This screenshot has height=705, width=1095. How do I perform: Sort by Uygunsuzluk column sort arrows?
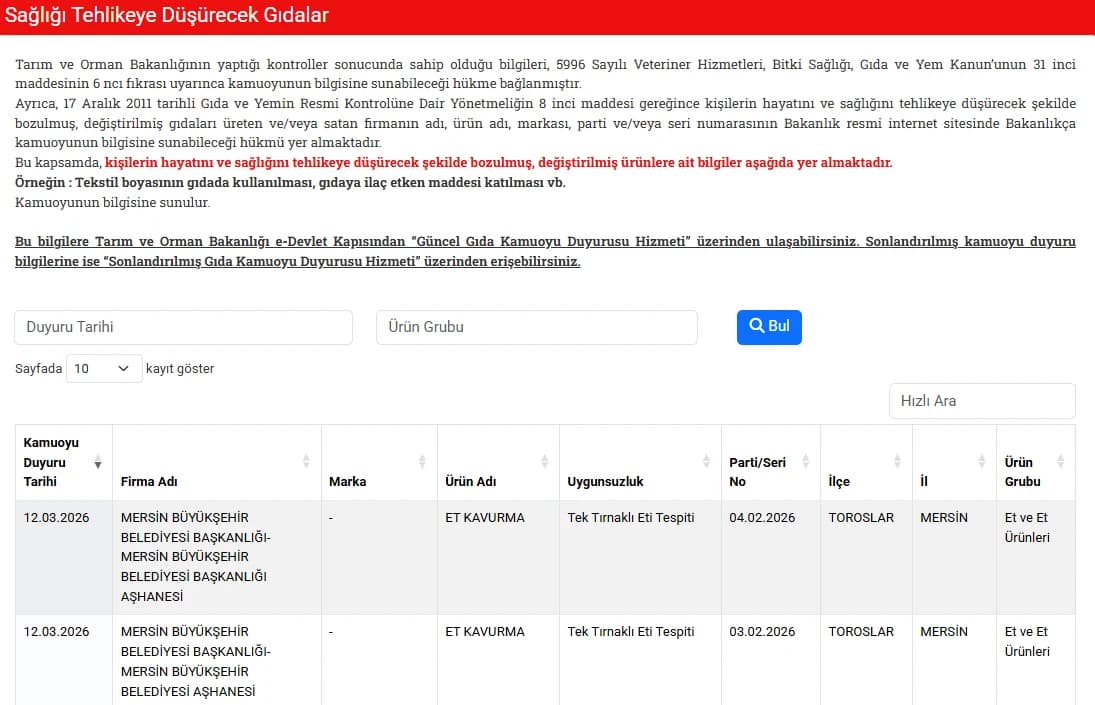(706, 461)
